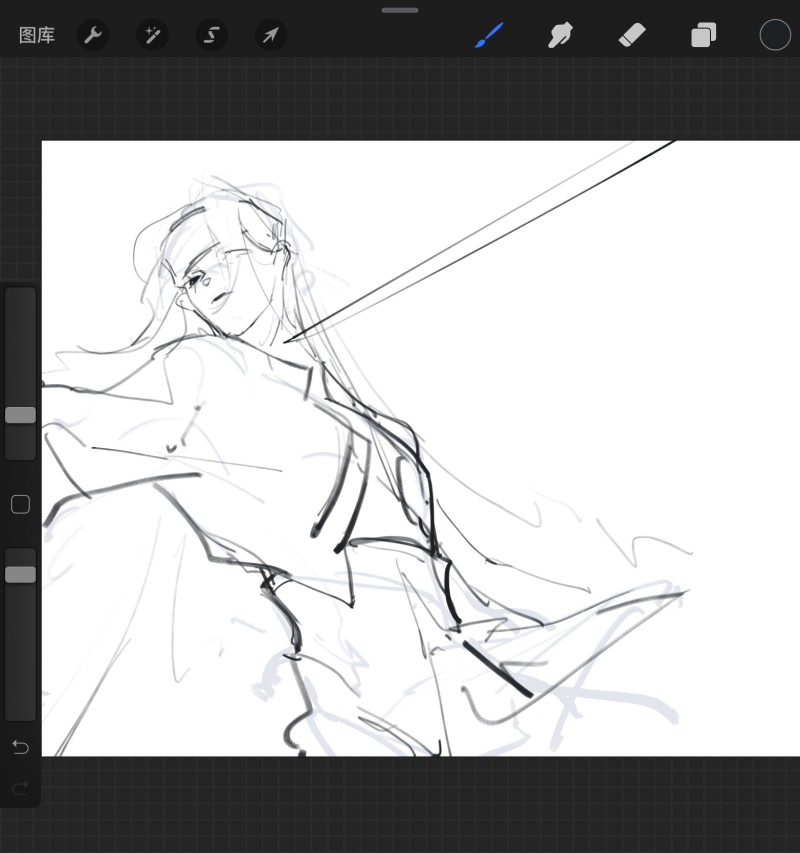Tap the square modify button in sidebar
800x853 pixels.
[21, 504]
